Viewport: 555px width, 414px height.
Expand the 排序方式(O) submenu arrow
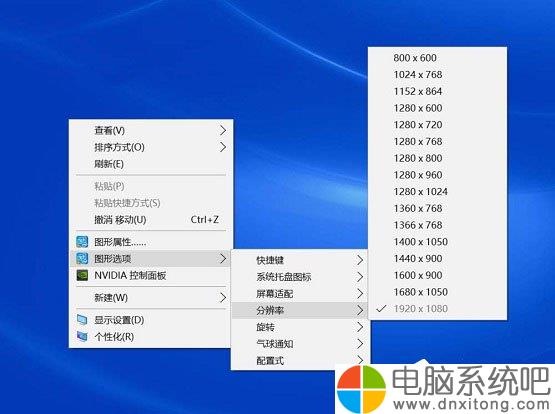pos(223,147)
